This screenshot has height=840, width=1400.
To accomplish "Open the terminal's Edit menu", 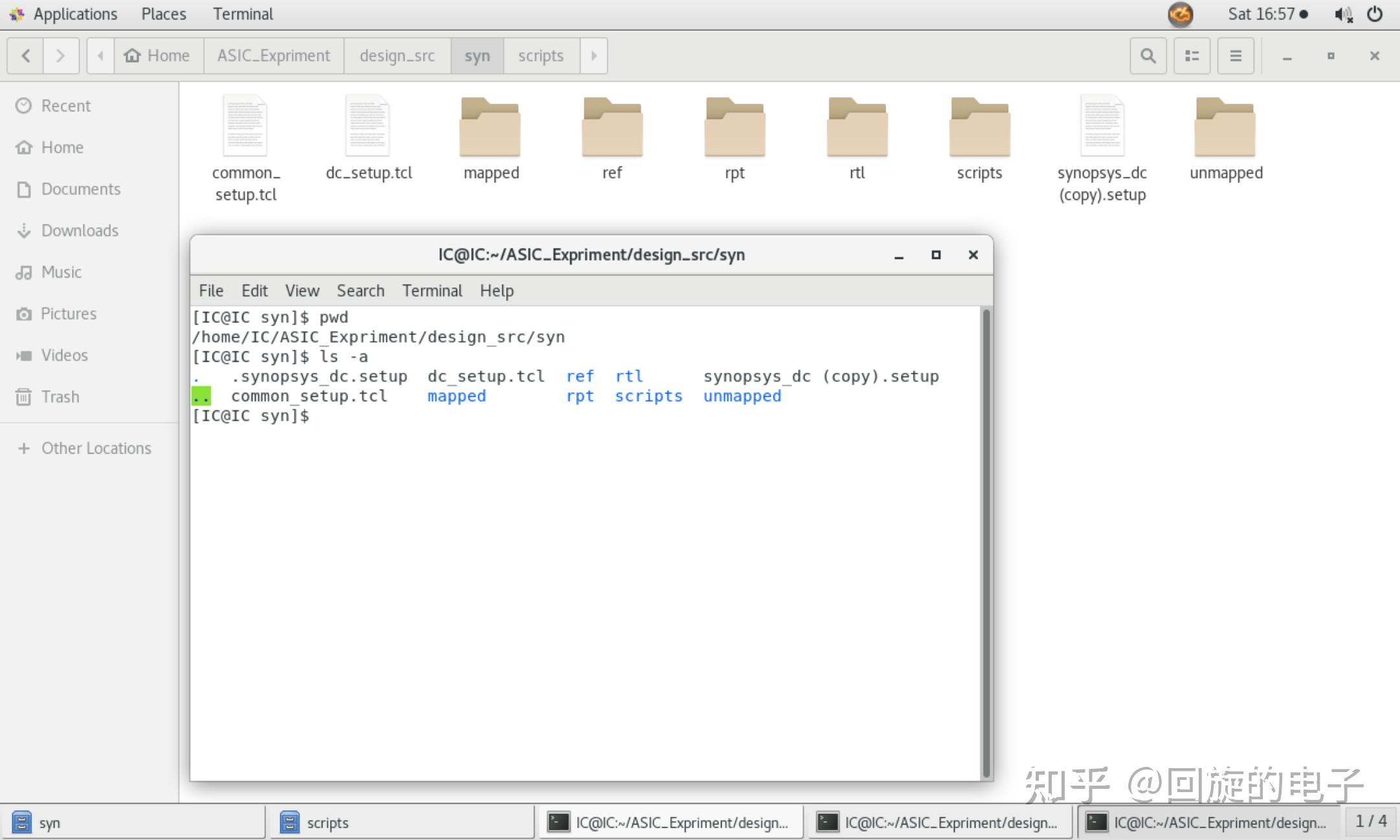I will click(x=254, y=291).
